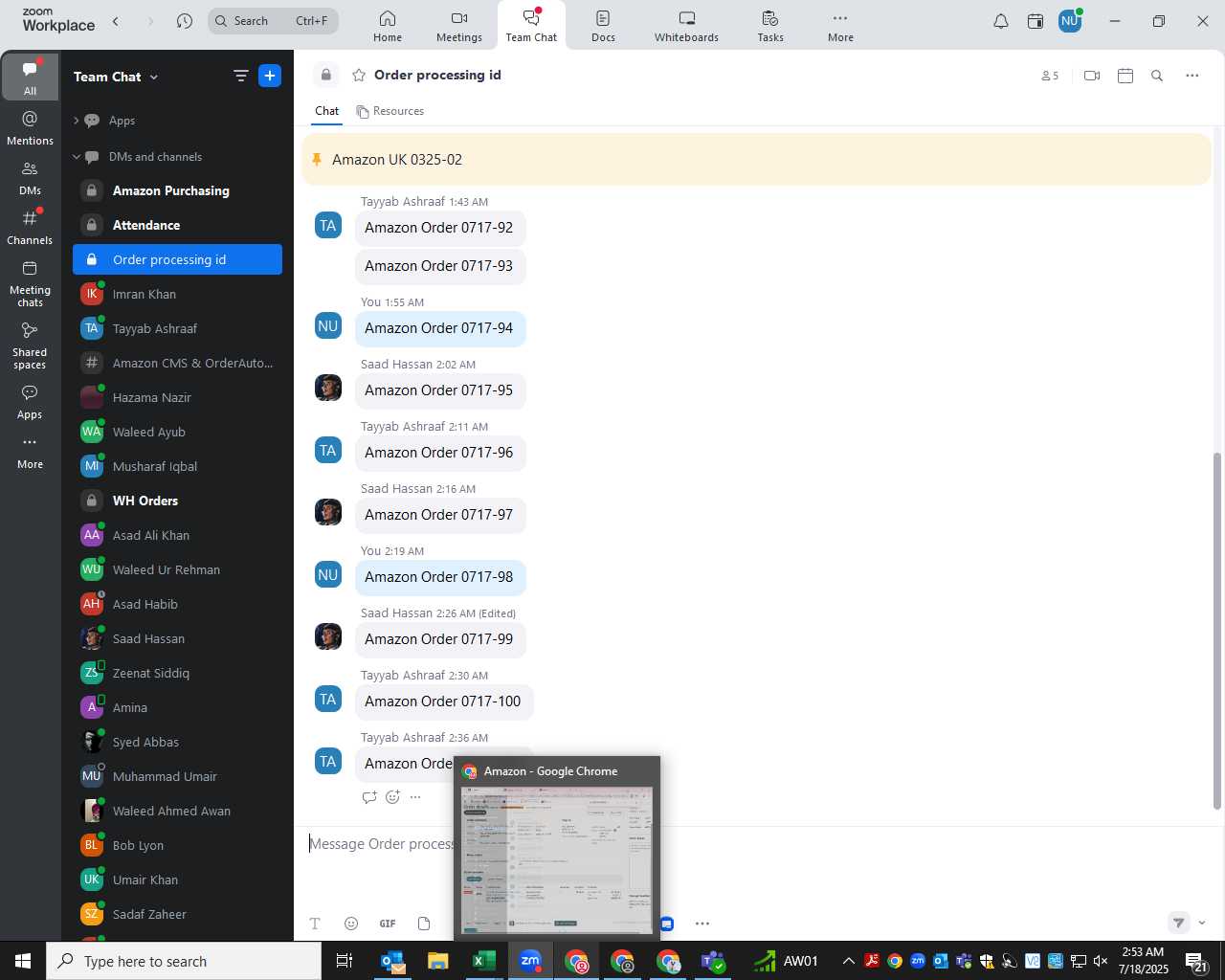This screenshot has width=1225, height=980.
Task: Open Saad Hassan chat in list
Action: point(177,638)
